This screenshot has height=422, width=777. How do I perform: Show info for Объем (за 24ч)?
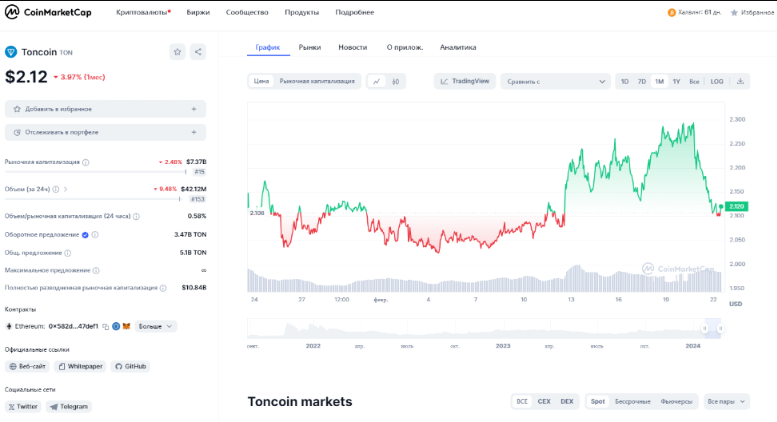(56, 189)
